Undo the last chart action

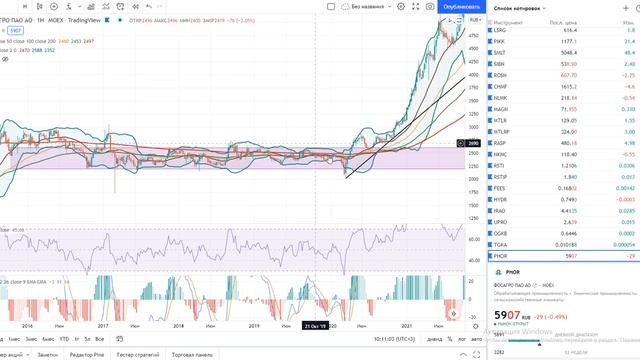pyautogui.click(x=149, y=7)
